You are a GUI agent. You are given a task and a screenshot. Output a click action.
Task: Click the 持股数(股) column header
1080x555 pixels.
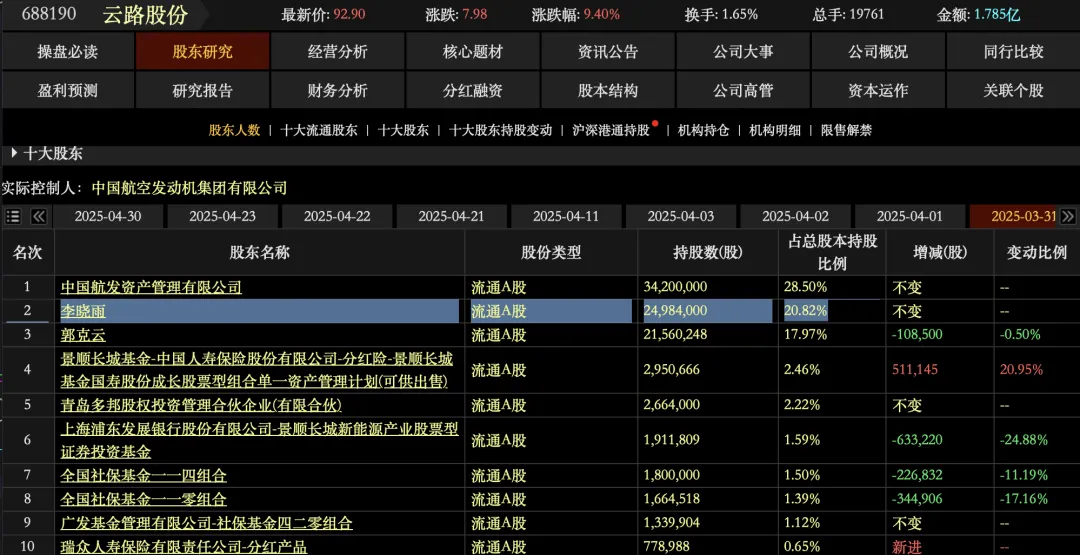click(708, 252)
